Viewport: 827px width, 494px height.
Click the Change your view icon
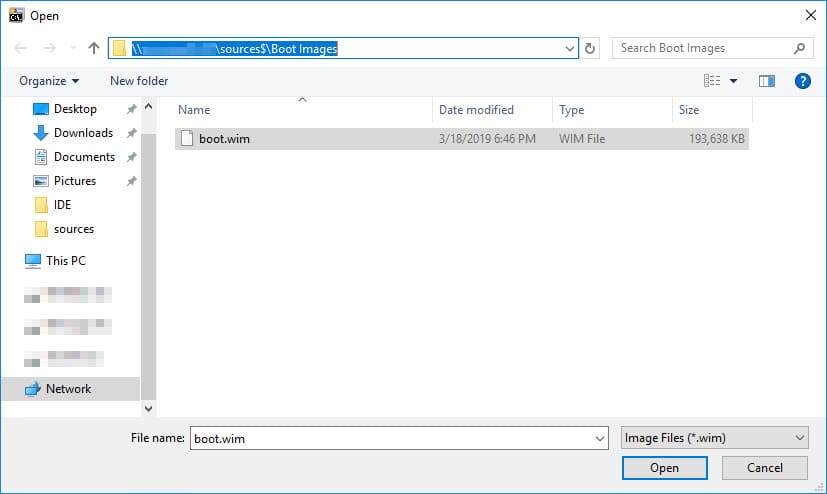pos(712,81)
